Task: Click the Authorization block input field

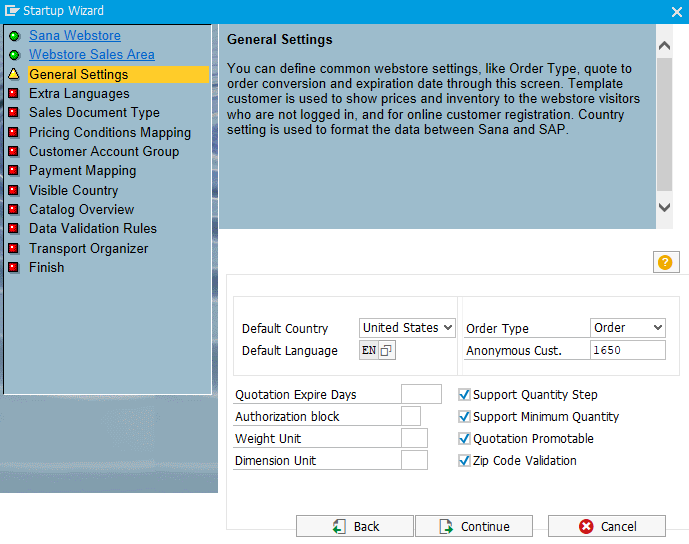Action: point(411,416)
